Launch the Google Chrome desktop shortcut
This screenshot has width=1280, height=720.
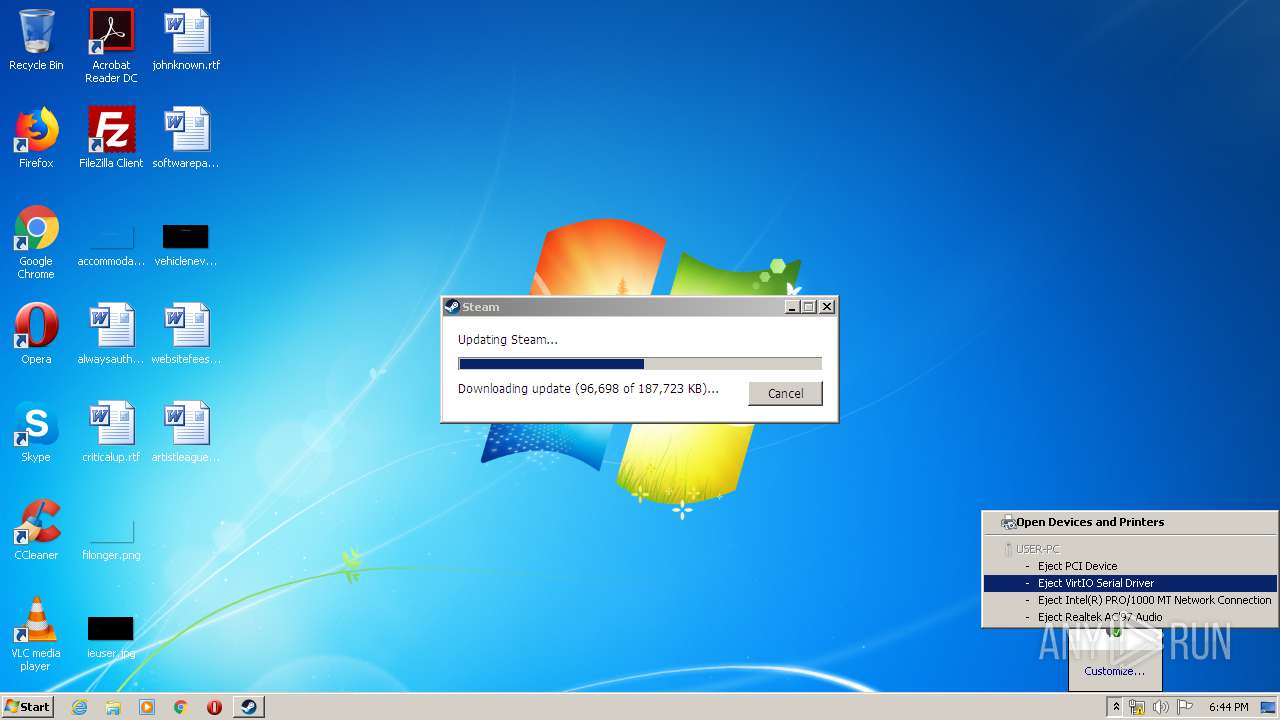click(36, 242)
